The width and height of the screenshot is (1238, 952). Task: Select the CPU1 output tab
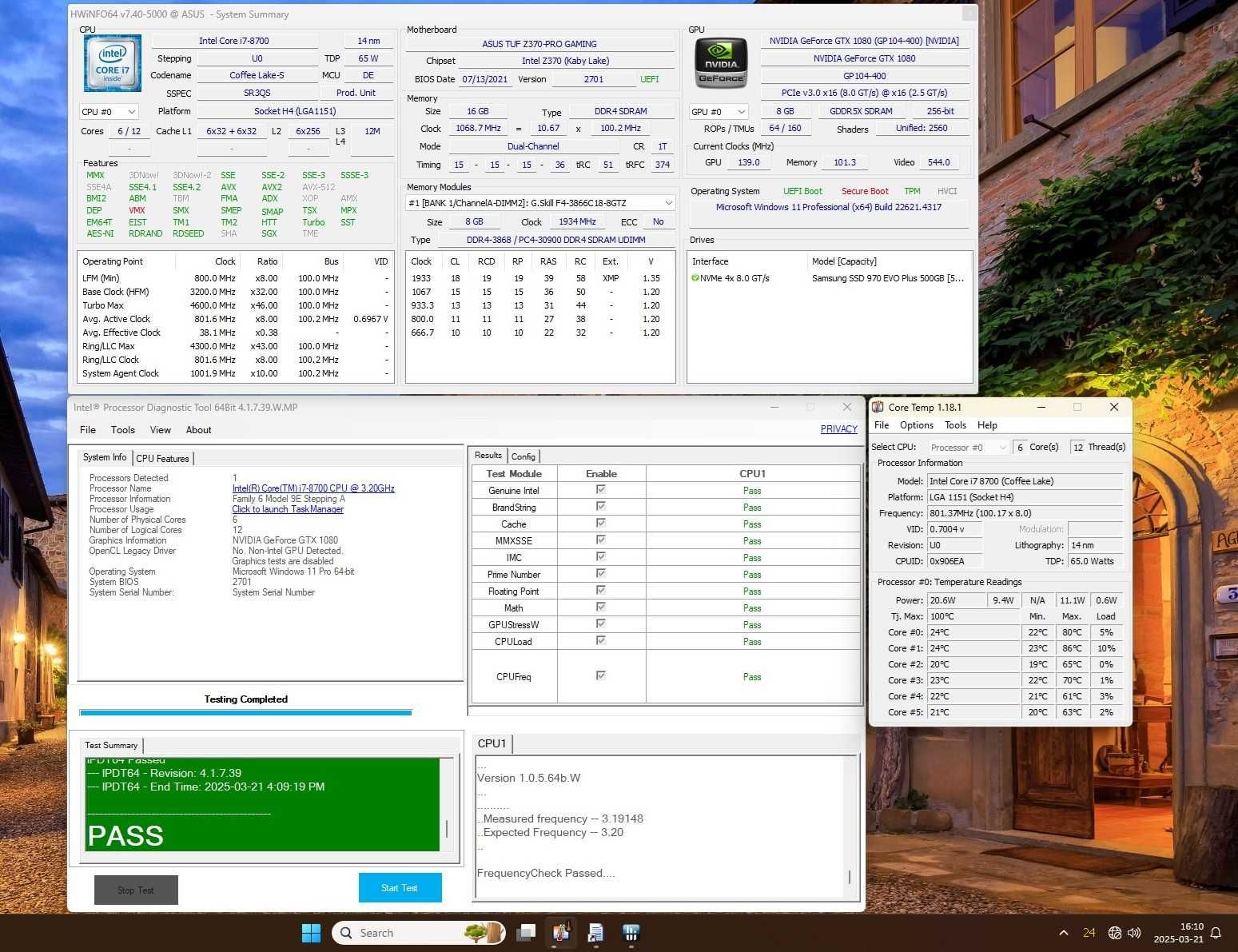coord(492,743)
